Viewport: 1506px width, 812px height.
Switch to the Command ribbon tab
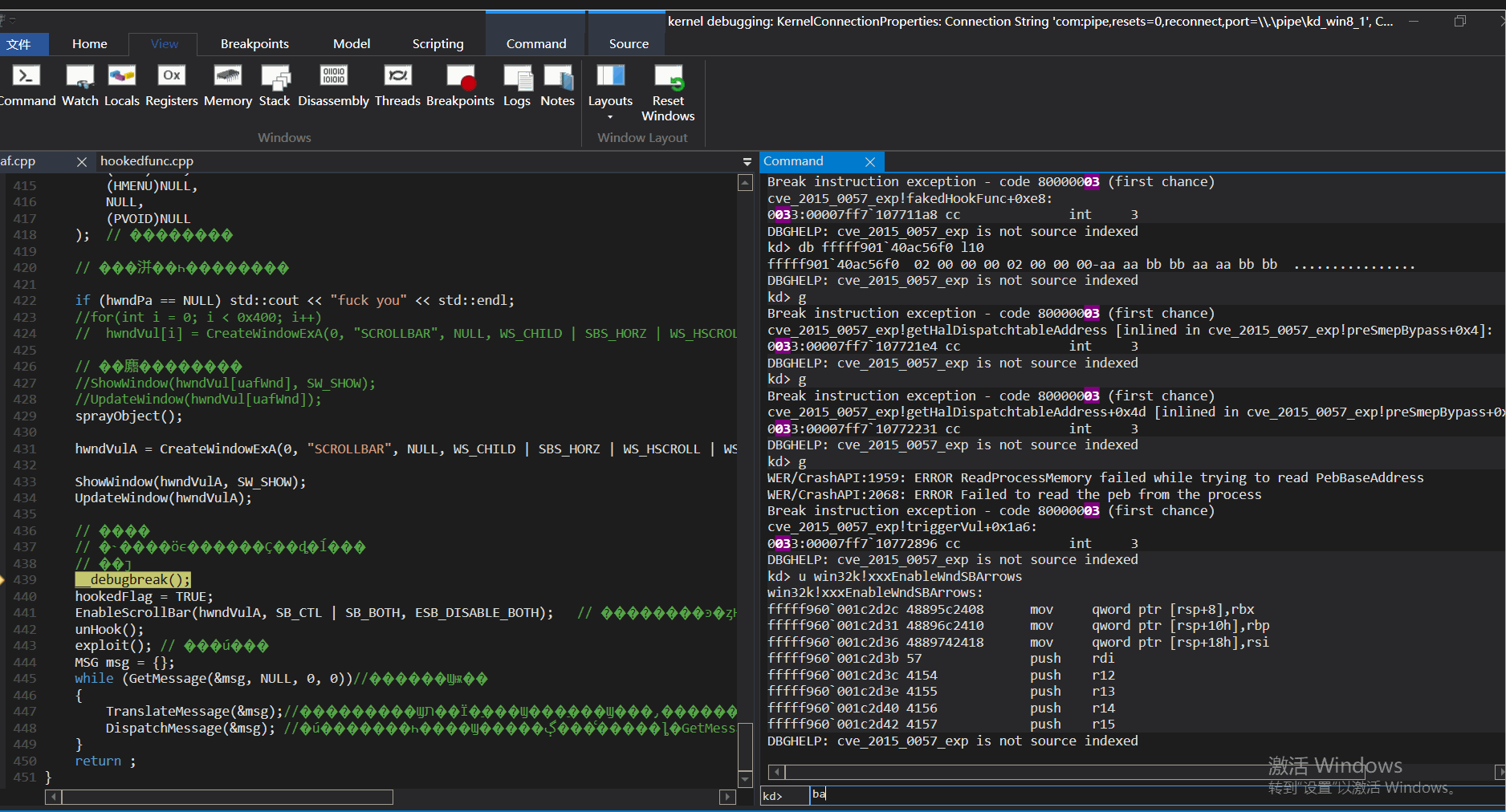pos(536,44)
